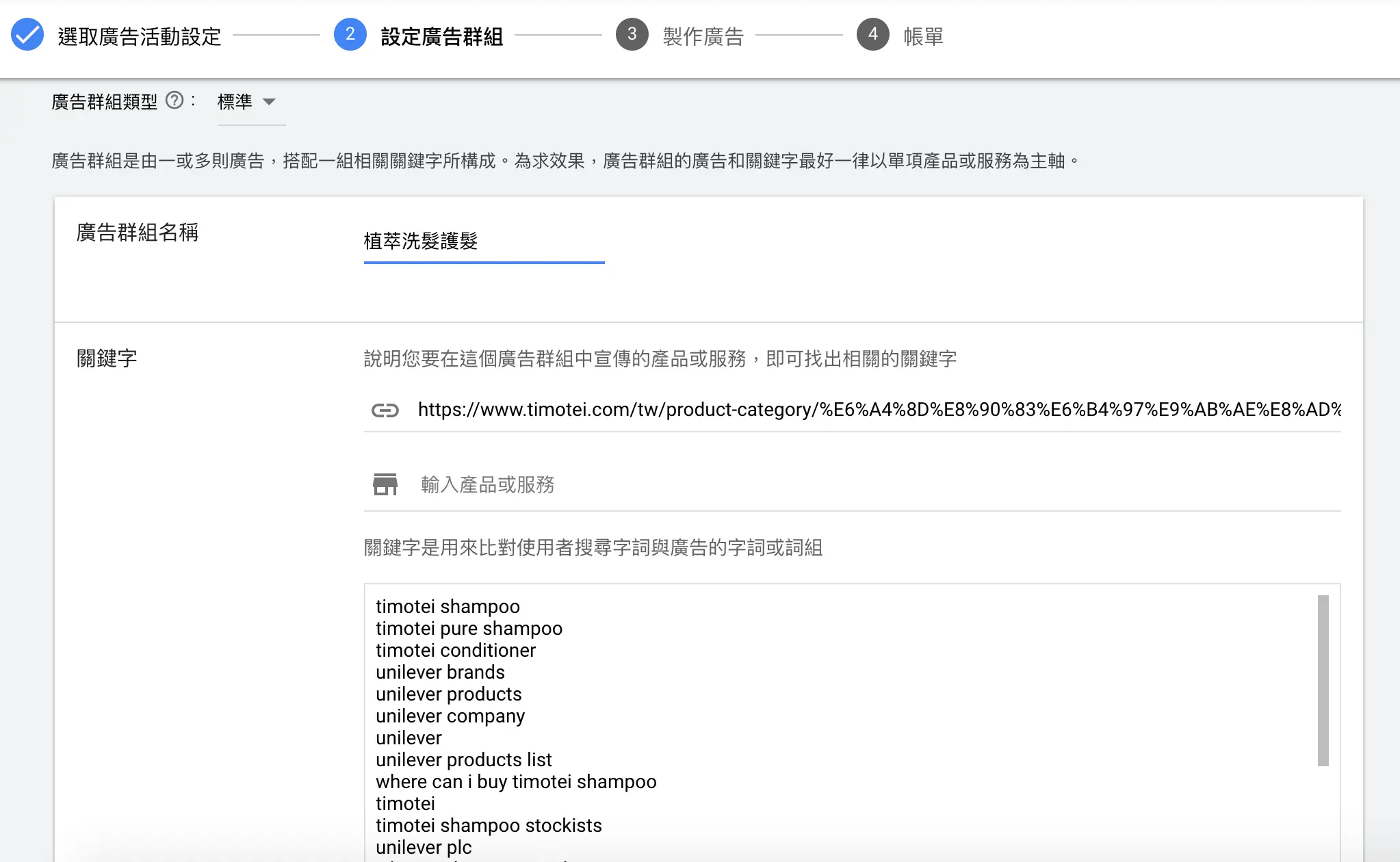Click the ad group name field 植萃洗髮護髮
1400x862 pixels.
(484, 241)
